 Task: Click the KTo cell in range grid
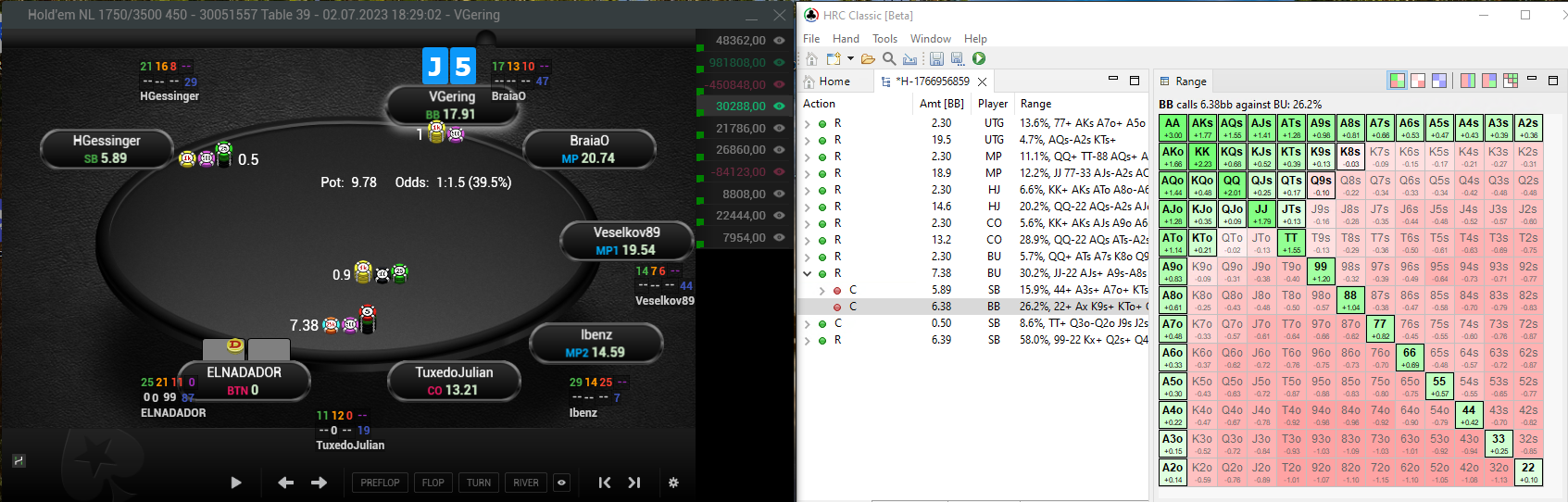click(1202, 243)
